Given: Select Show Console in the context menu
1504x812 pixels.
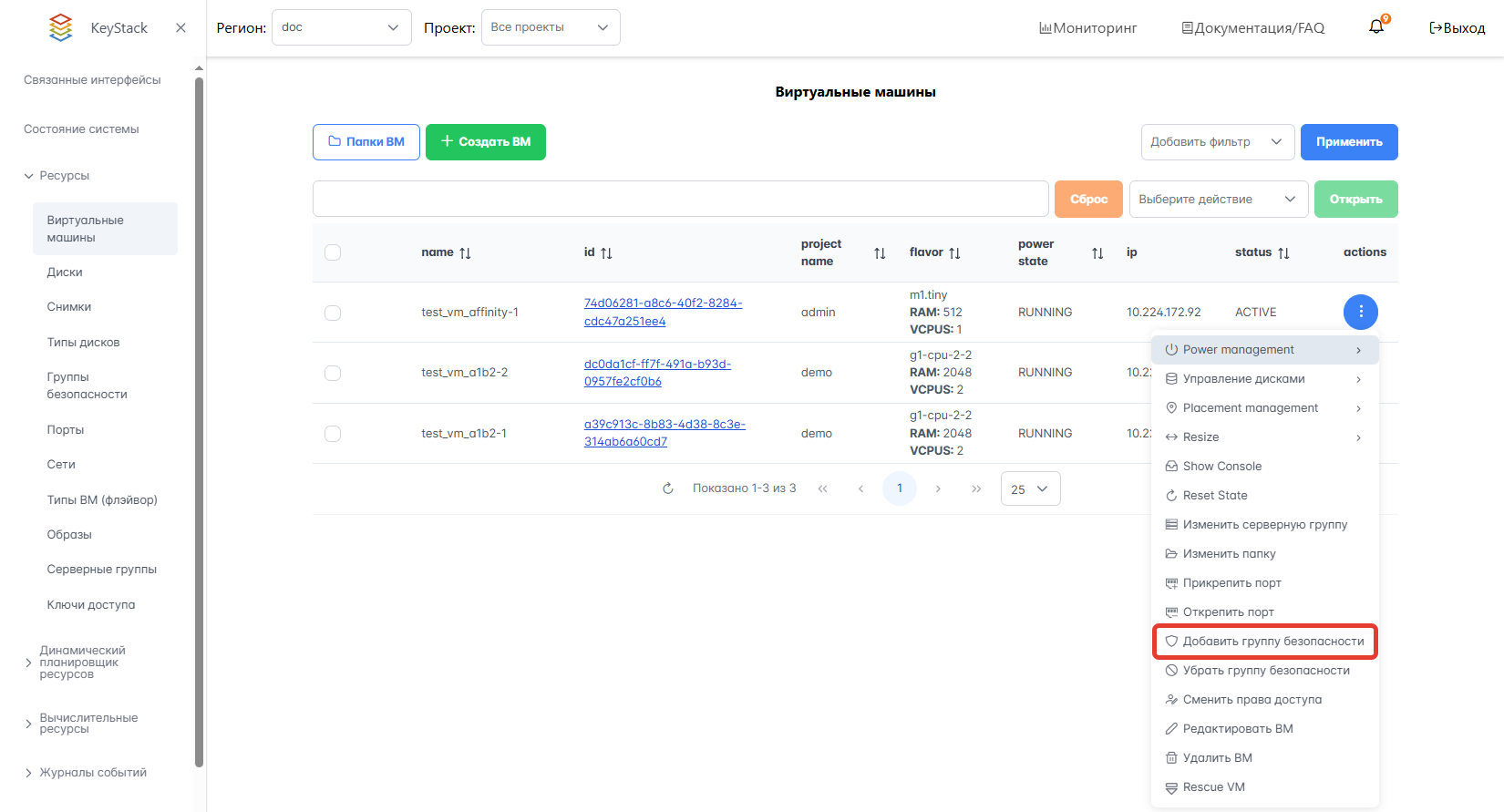Looking at the screenshot, I should coord(1222,467).
